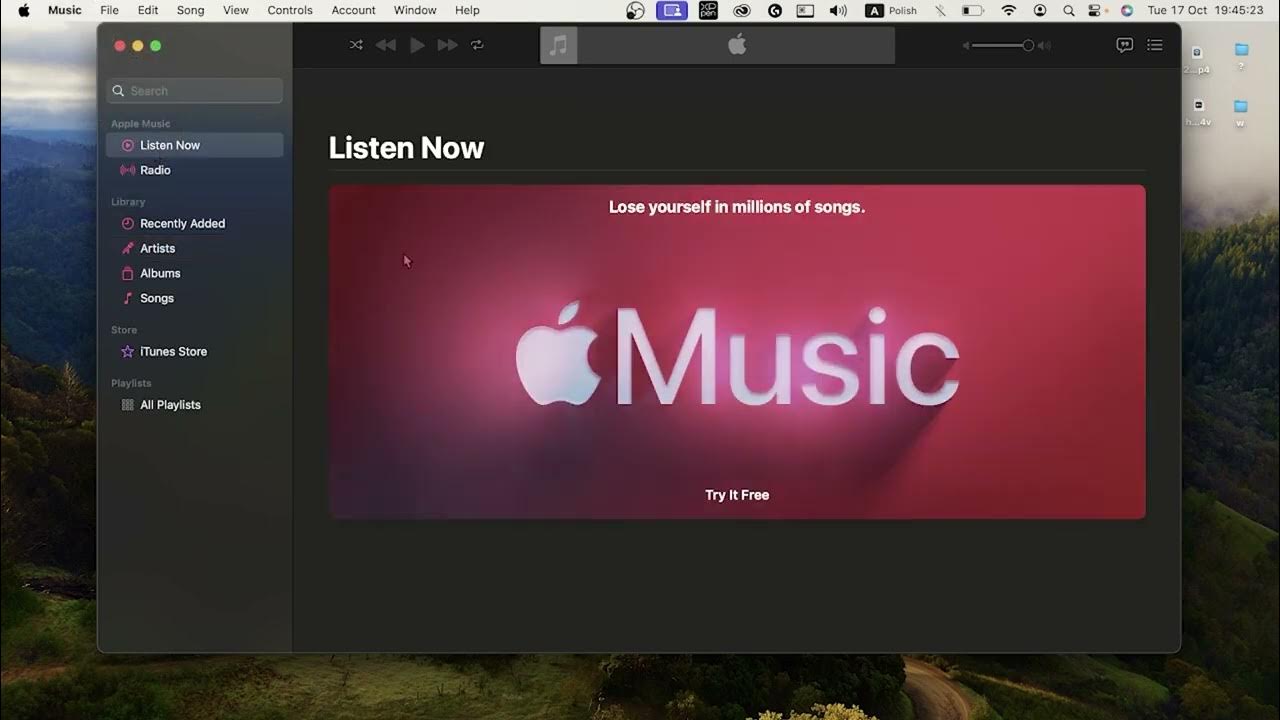
Task: Open All Playlists
Action: (171, 404)
